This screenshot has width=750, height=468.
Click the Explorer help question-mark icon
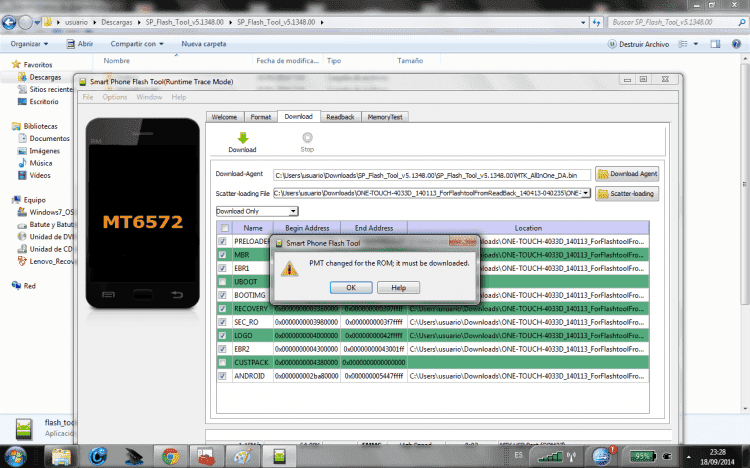(x=737, y=44)
